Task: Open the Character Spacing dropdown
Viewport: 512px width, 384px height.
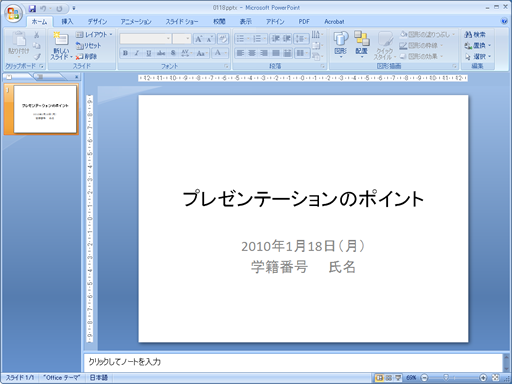Action: coord(186,53)
